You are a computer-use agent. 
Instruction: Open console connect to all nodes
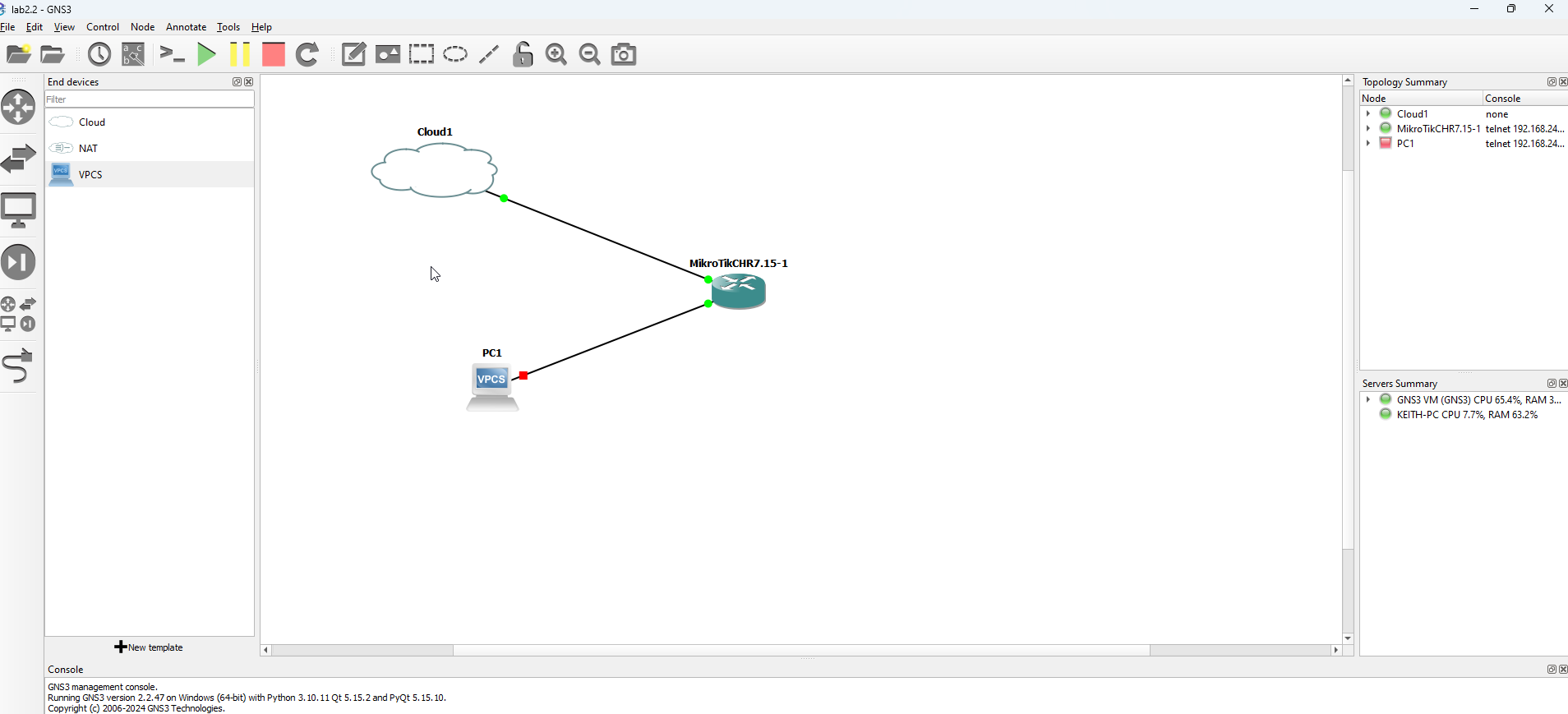pyautogui.click(x=172, y=54)
